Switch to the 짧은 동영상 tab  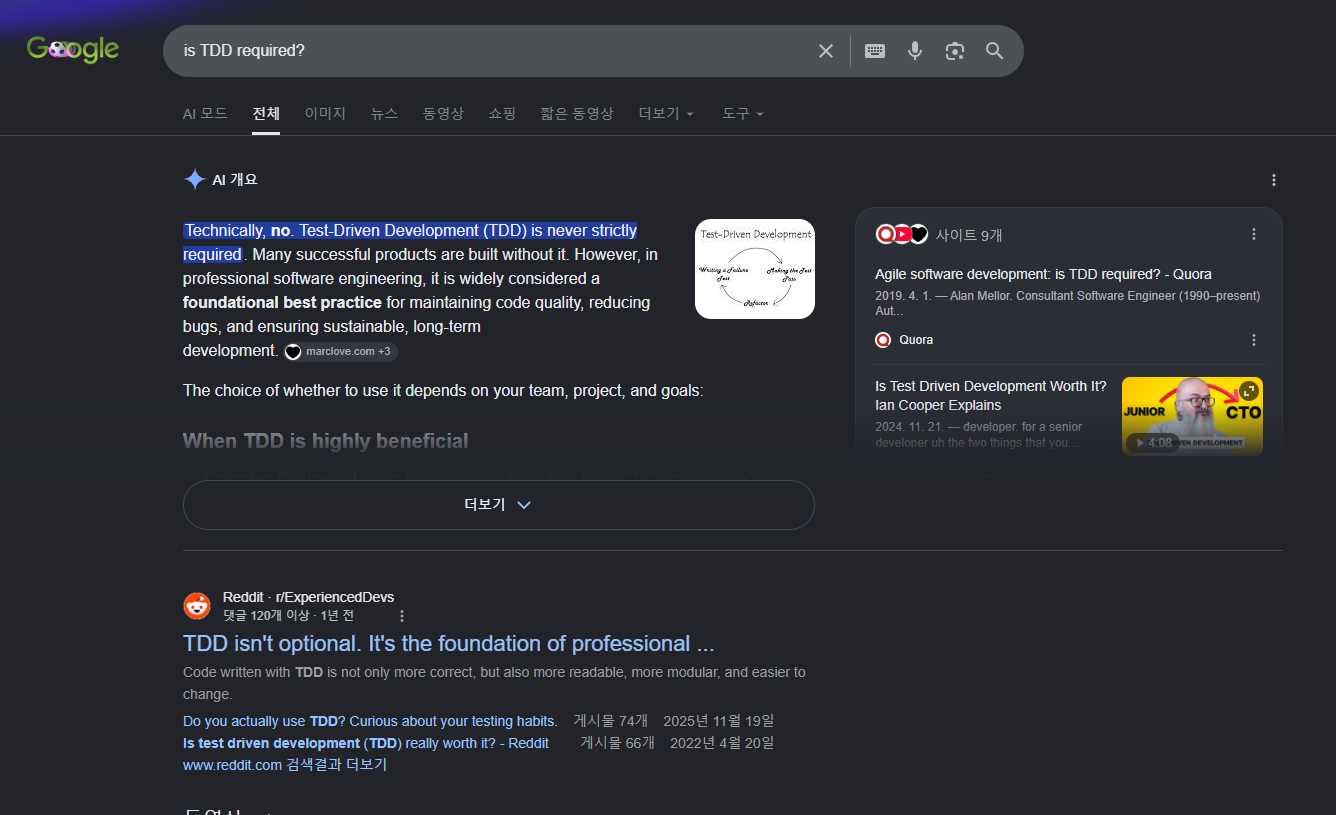coord(577,114)
